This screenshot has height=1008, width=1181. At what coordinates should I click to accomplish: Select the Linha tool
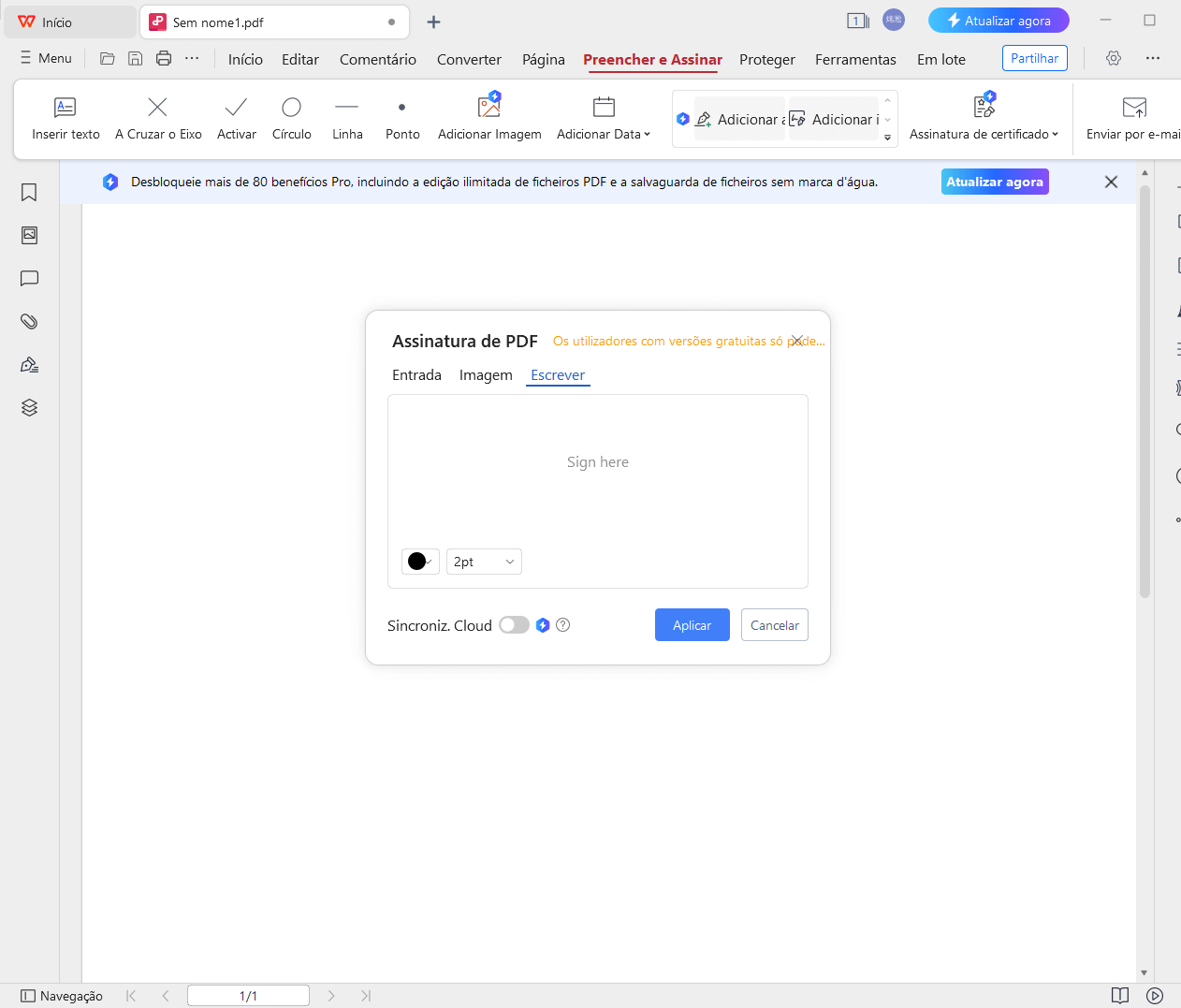[x=347, y=119]
